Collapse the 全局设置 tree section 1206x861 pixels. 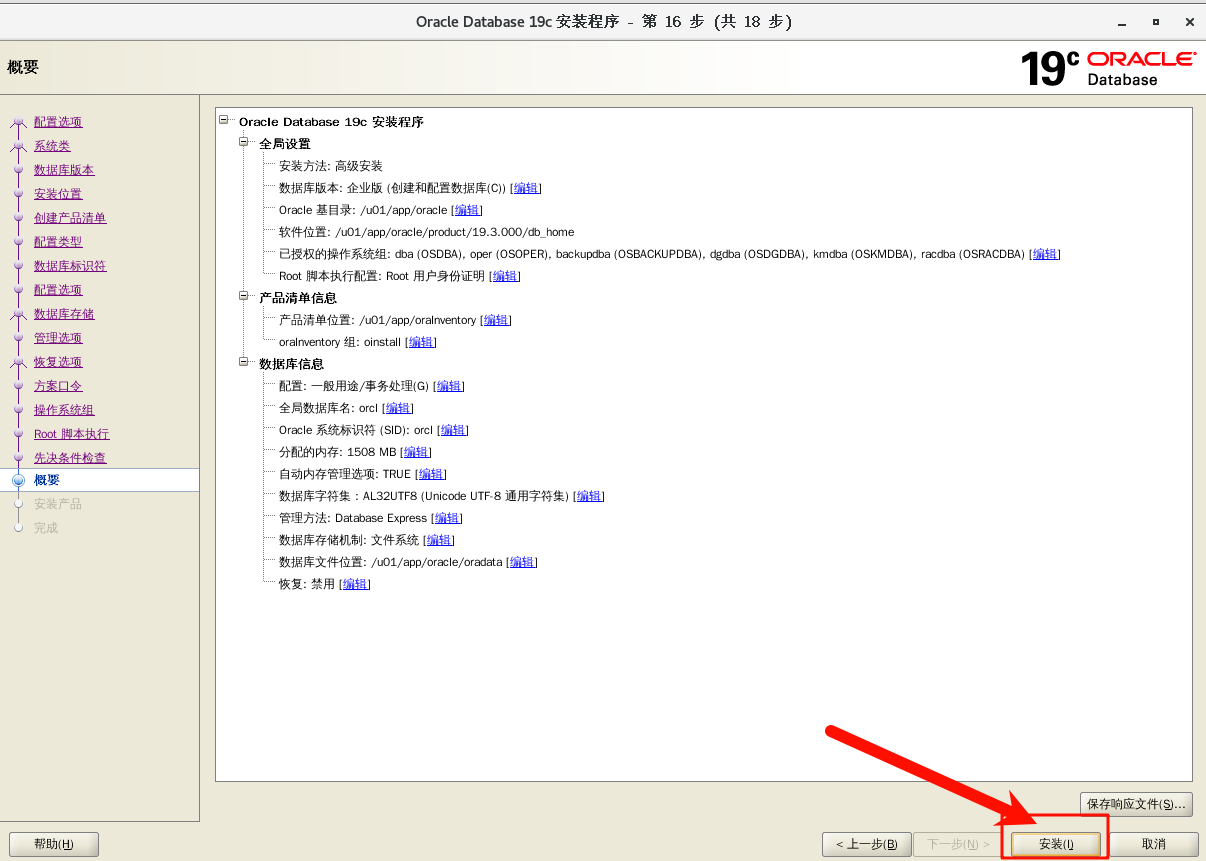(244, 143)
